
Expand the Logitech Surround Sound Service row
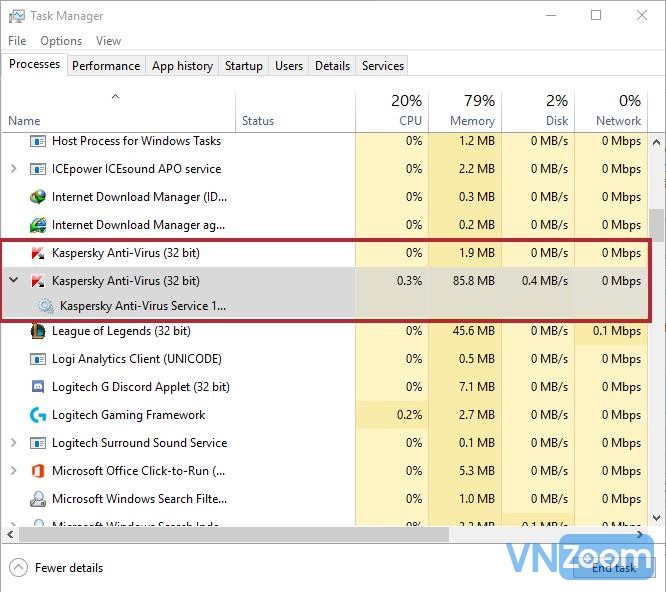(x=13, y=443)
